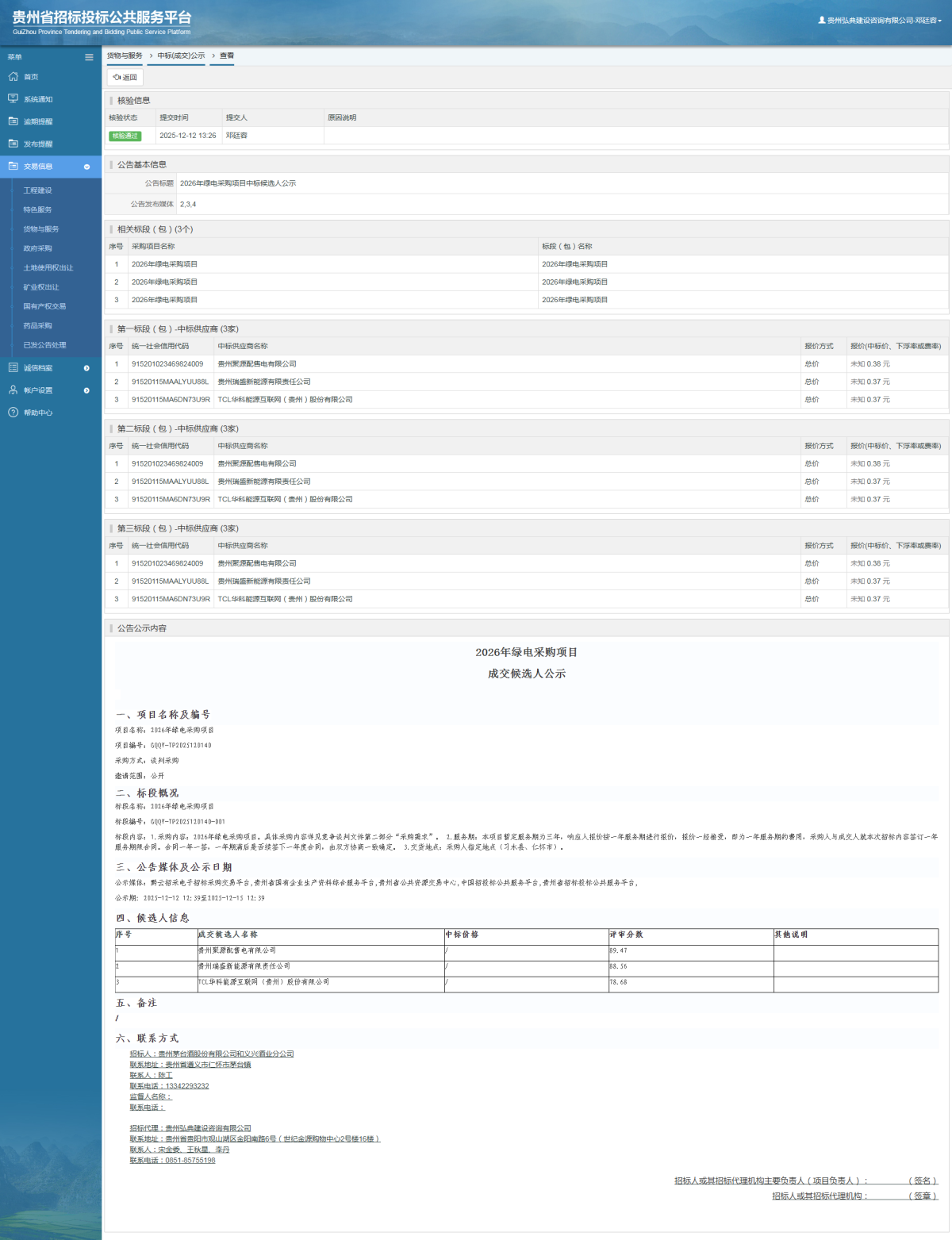Expand the 诚信档案 menu arrow

tap(86, 368)
